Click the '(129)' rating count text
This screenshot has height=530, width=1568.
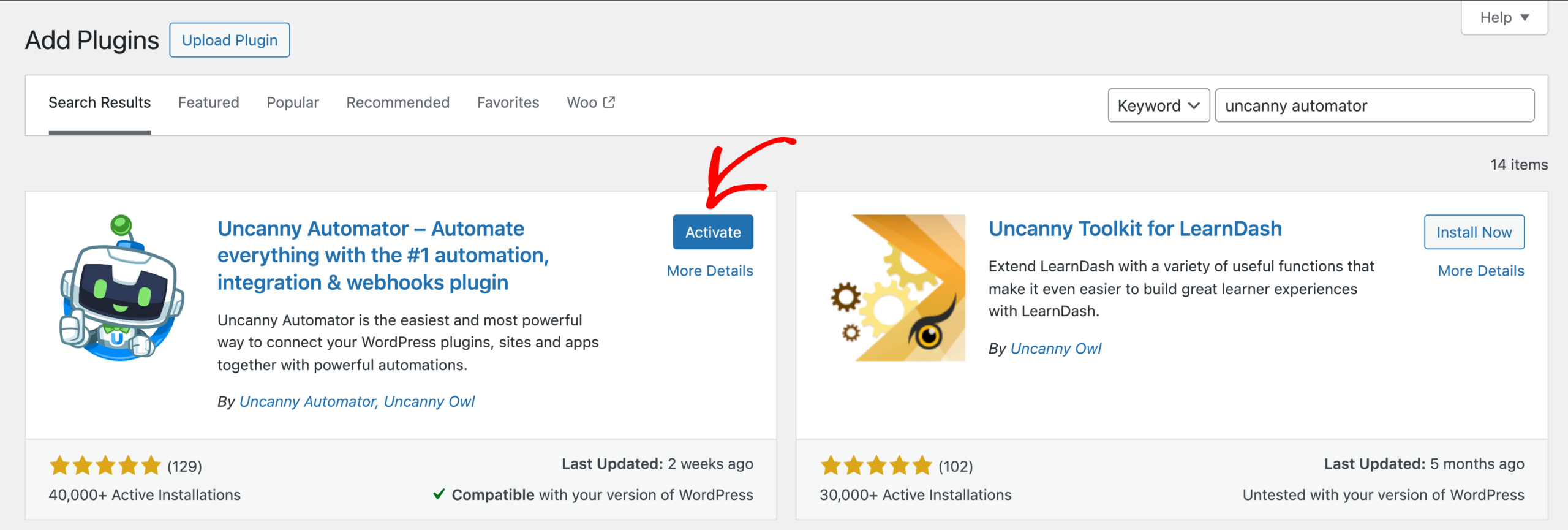(185, 466)
